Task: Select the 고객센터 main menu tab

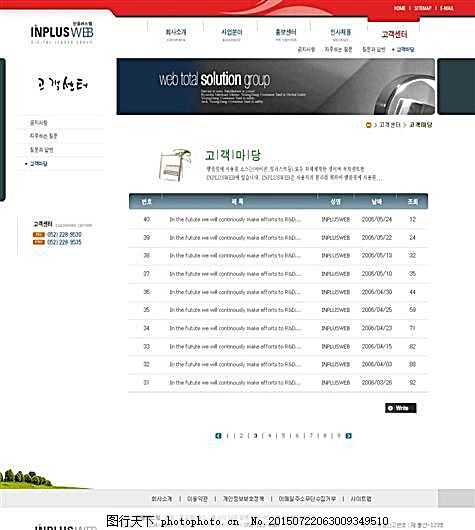Action: tap(394, 34)
